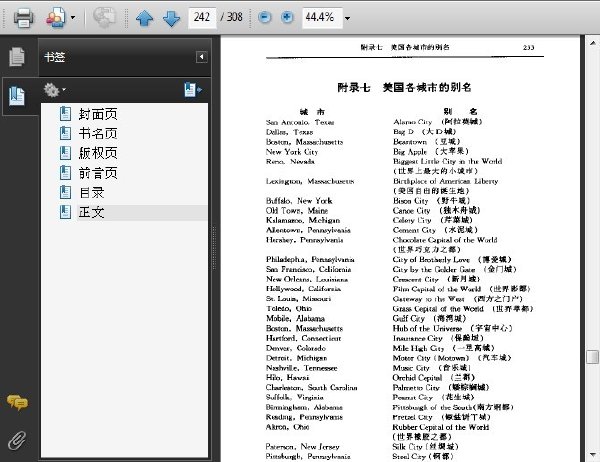Image resolution: width=600 pixels, height=462 pixels.
Task: Click bookmark icon beside 正文
Action: [x=65, y=212]
